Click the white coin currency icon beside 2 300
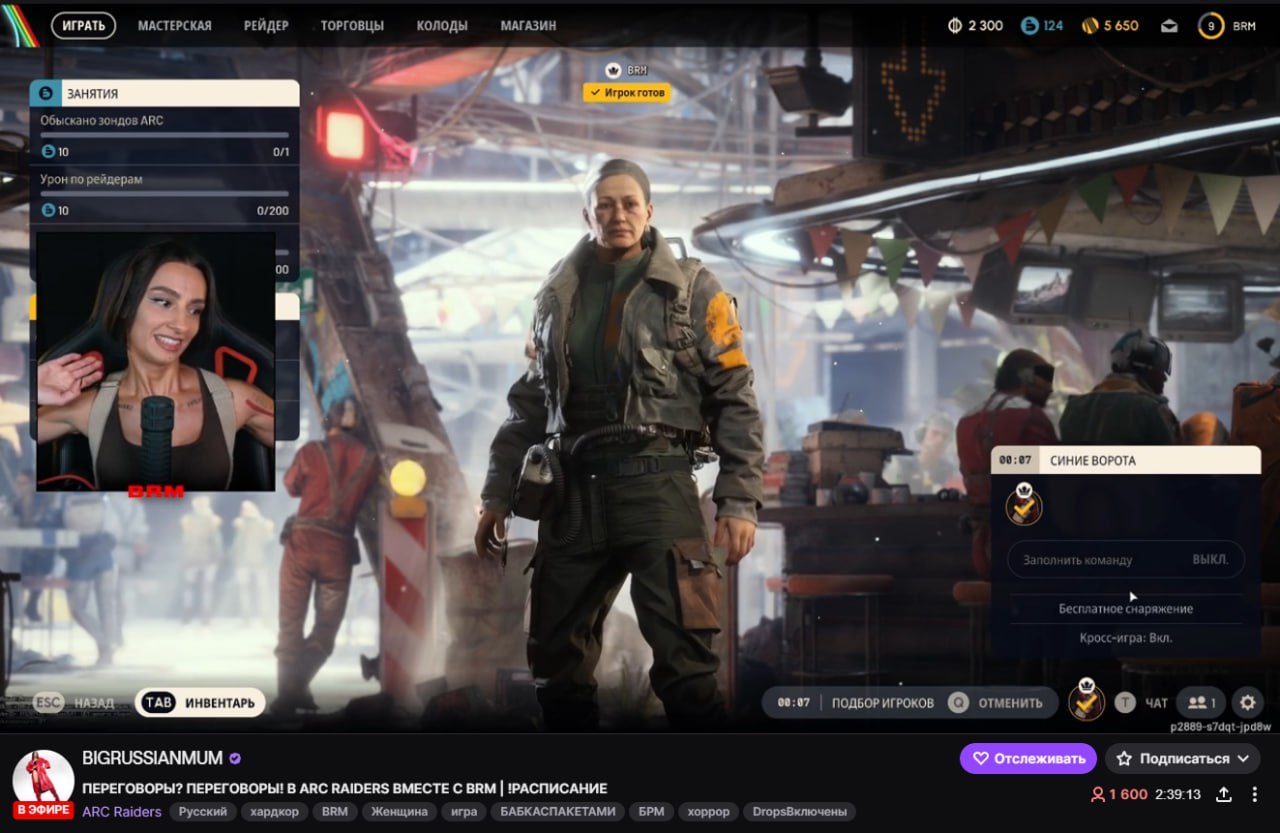1280x833 pixels. click(955, 26)
